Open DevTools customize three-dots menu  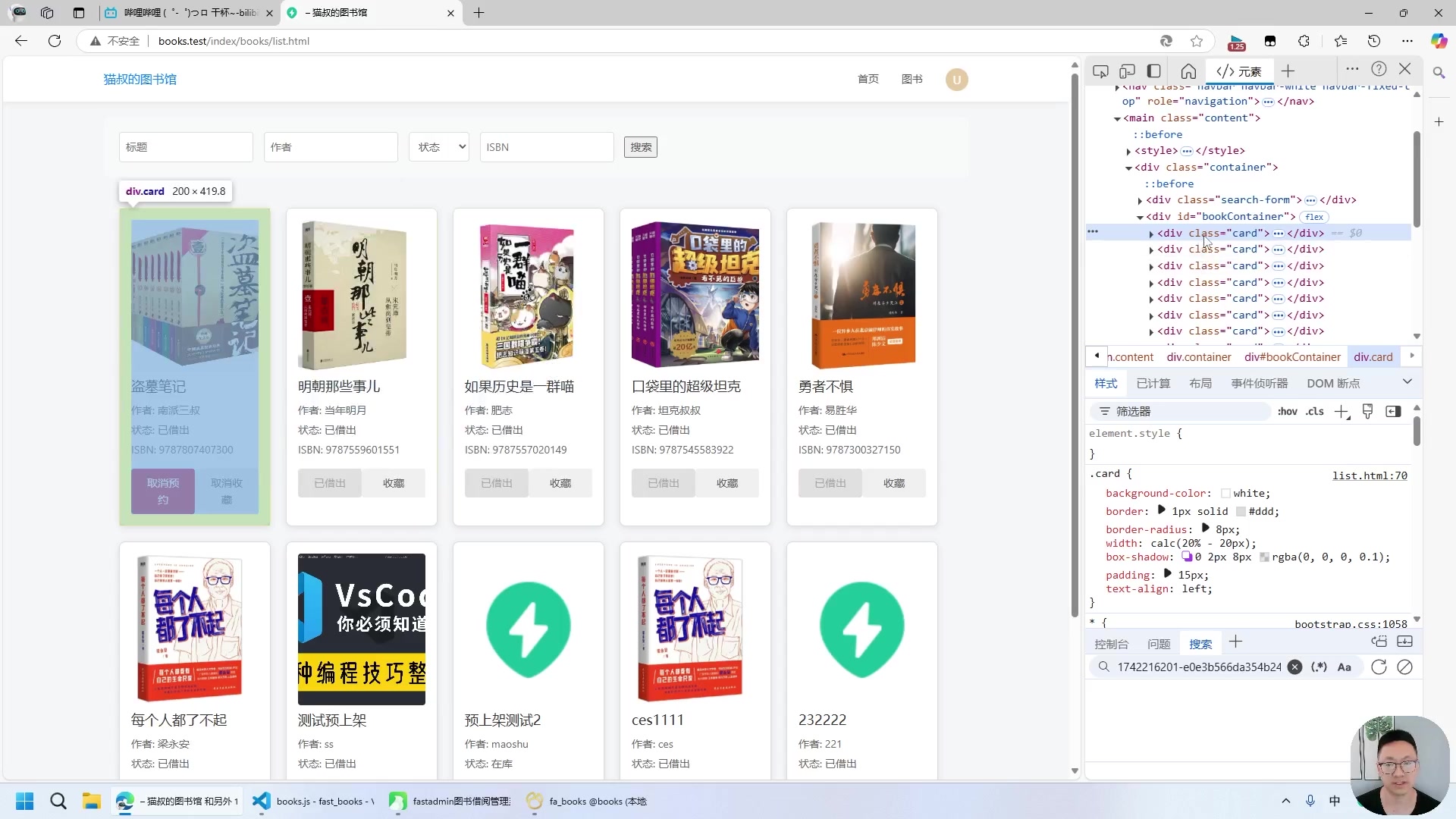pyautogui.click(x=1352, y=69)
